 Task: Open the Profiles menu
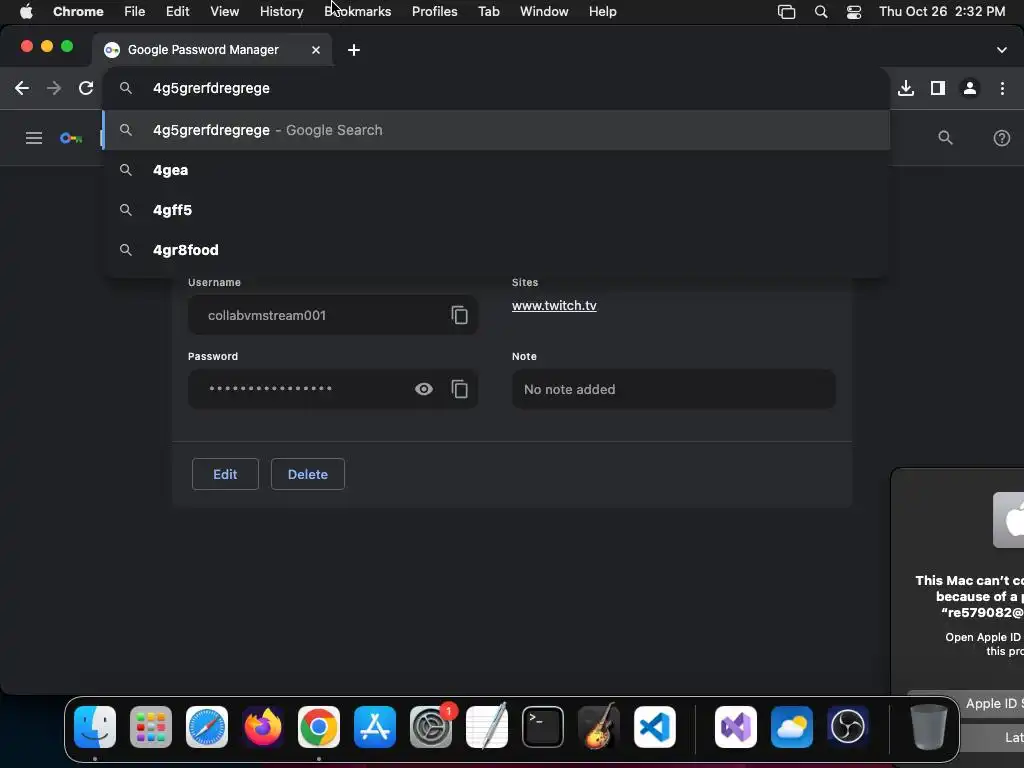434,11
